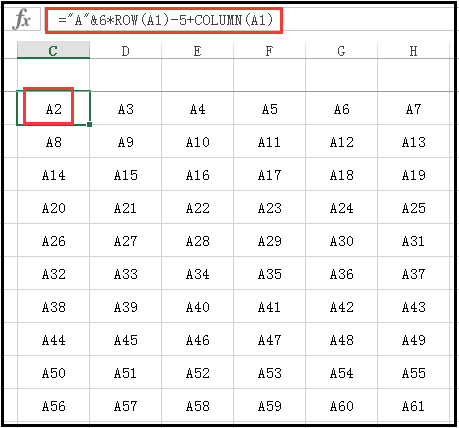This screenshot has height=428, width=459.
Task: Select the cell containing A20
Action: [x=53, y=207]
